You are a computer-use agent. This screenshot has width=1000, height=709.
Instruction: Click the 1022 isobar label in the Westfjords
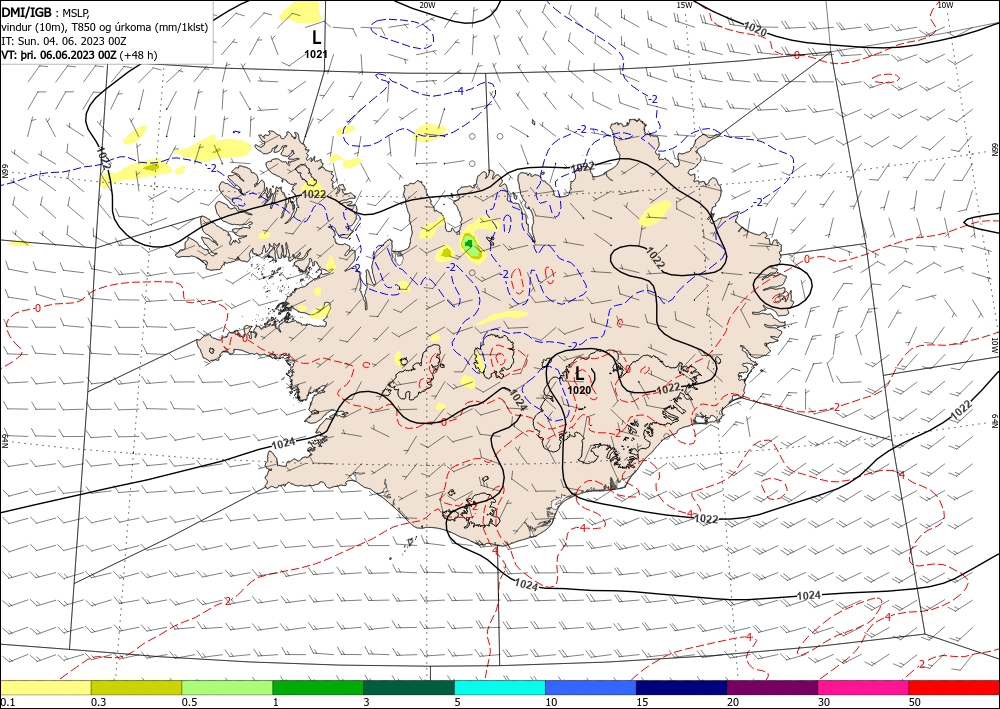pyautogui.click(x=314, y=194)
